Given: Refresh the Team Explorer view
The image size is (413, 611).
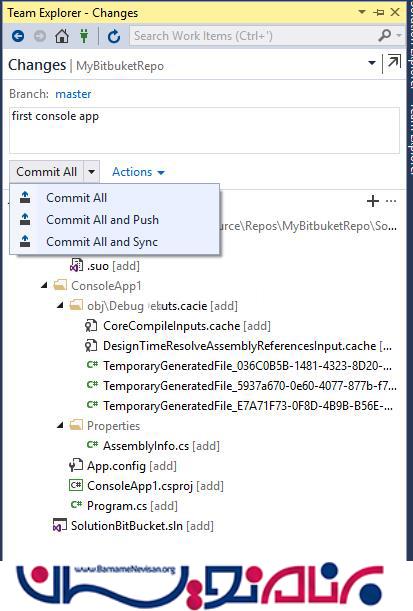Looking at the screenshot, I should 114,36.
